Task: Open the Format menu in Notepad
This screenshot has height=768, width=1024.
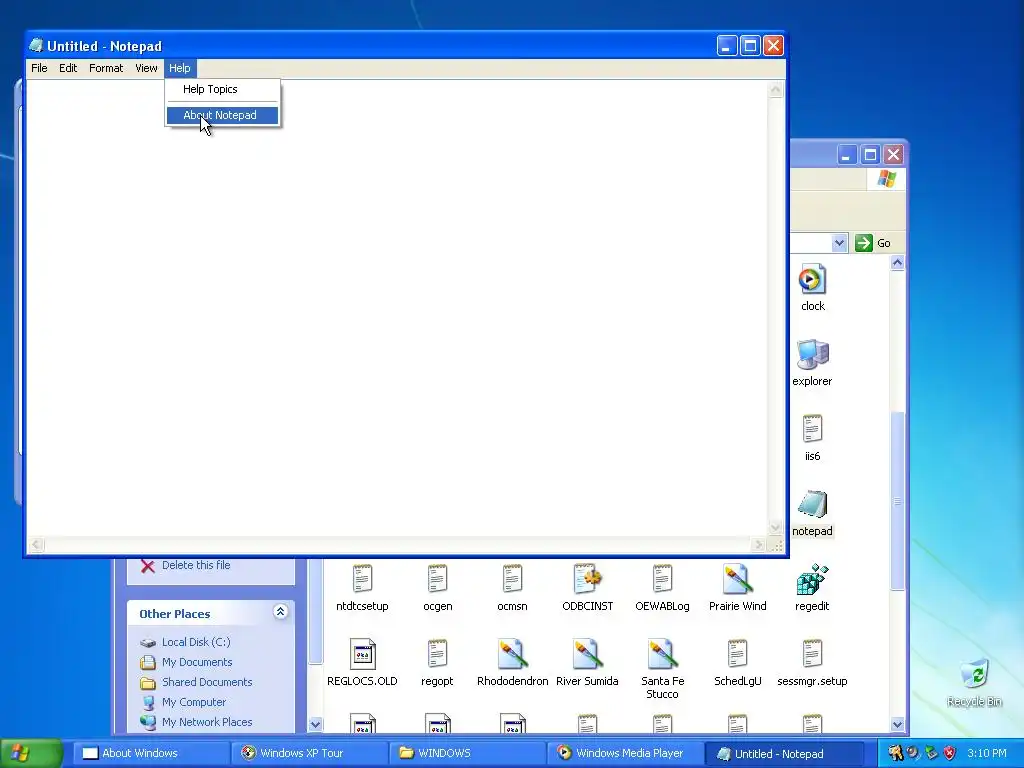Action: pos(106,68)
